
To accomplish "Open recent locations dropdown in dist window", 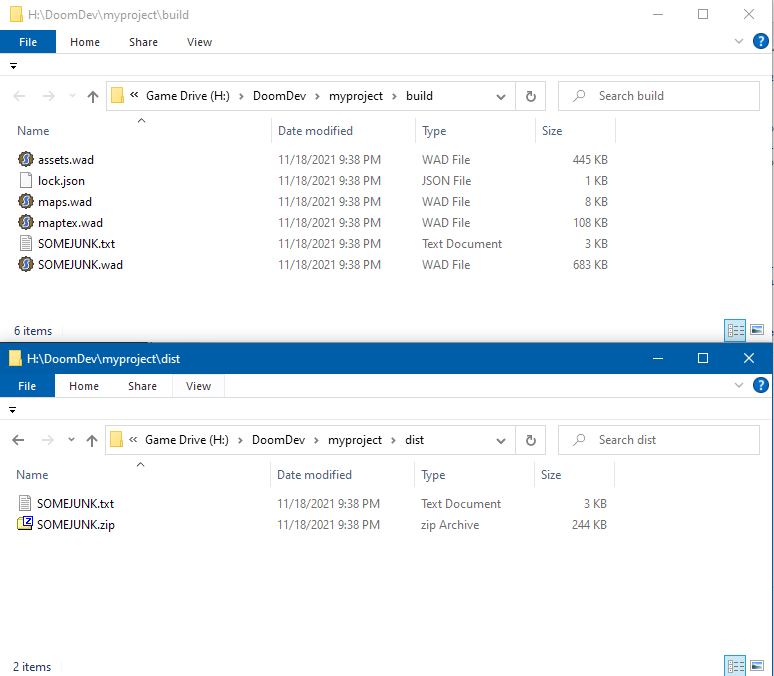I will click(x=71, y=439).
